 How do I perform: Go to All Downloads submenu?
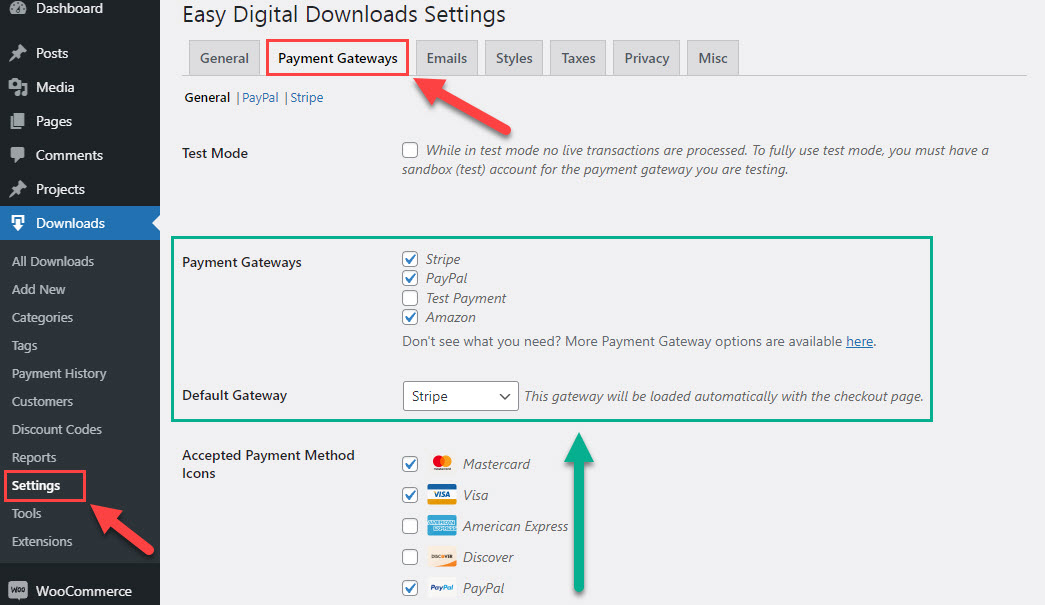point(53,261)
